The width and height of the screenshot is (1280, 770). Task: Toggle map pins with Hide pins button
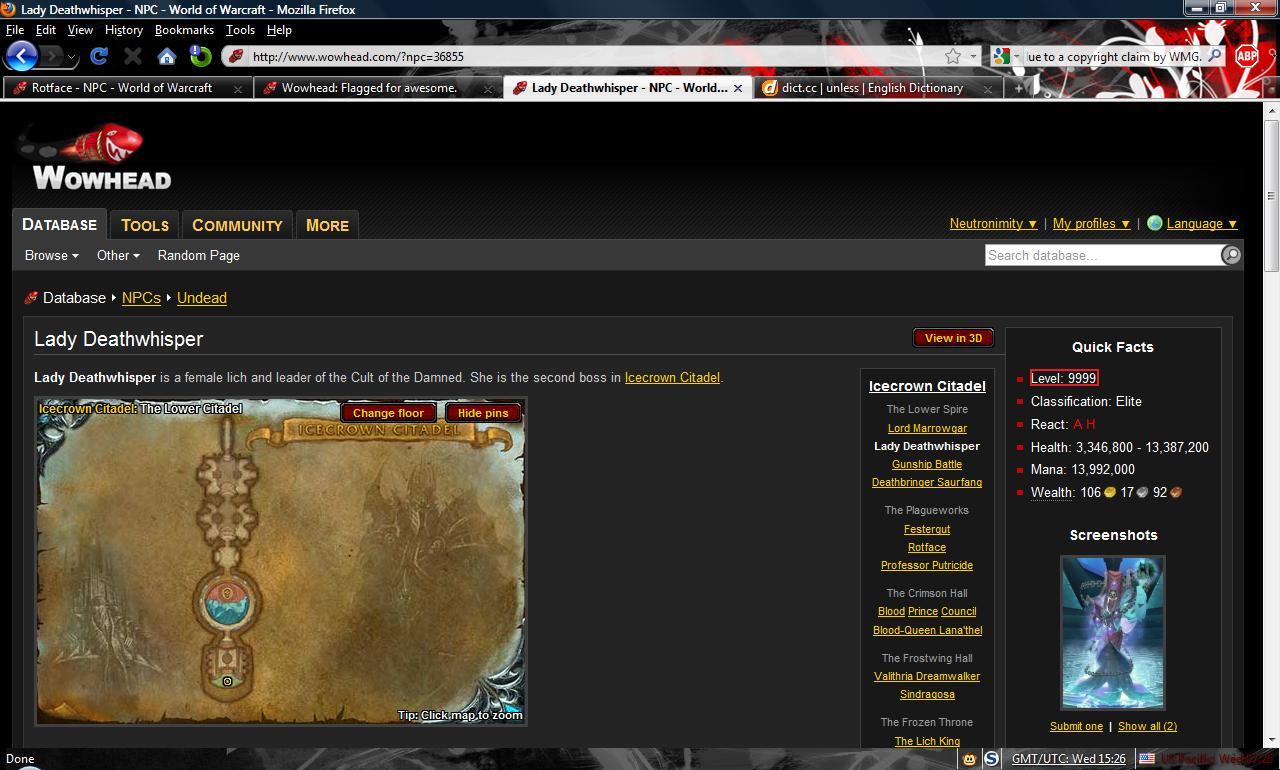pos(483,413)
